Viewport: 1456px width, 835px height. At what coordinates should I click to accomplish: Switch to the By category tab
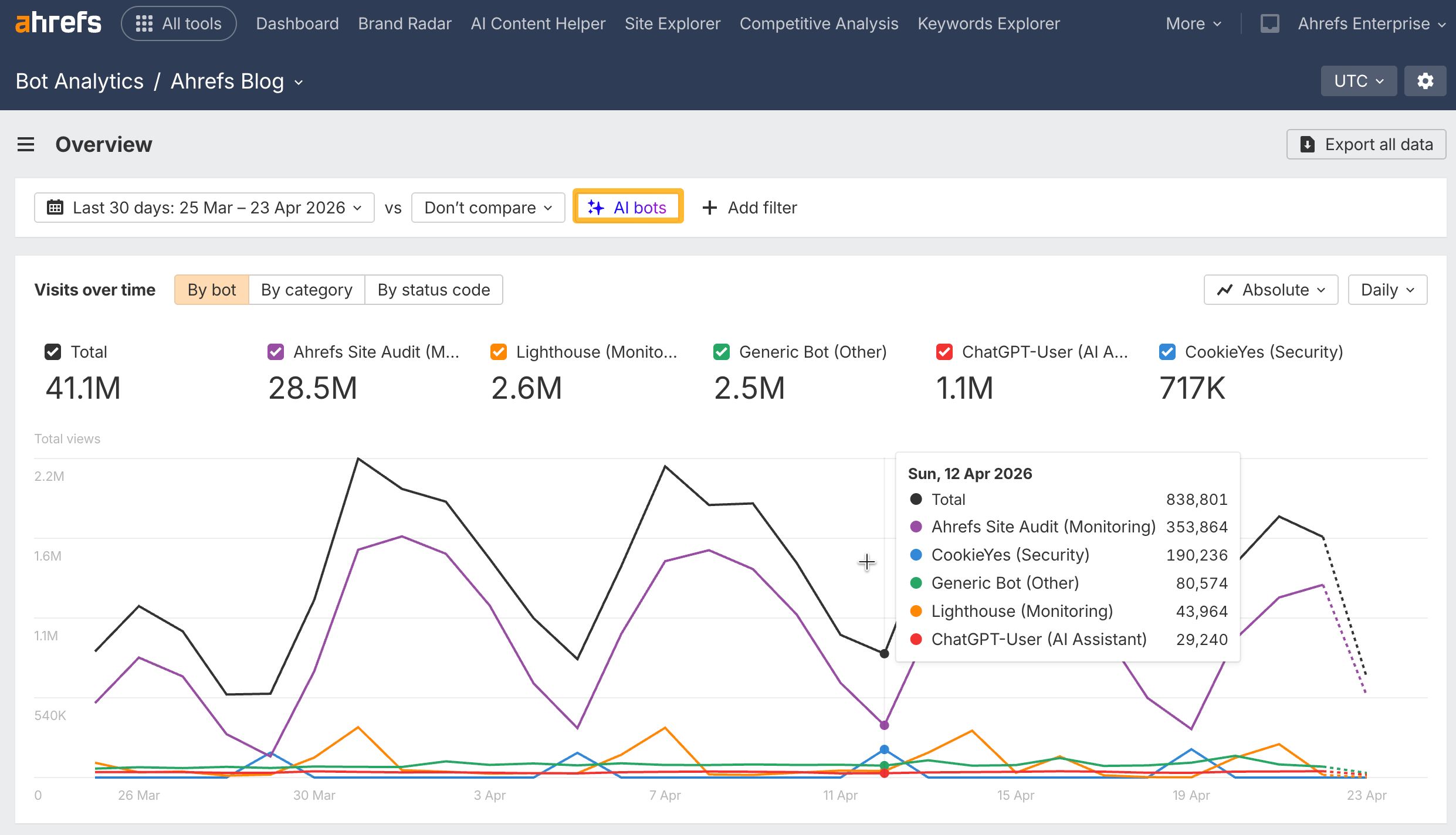click(x=307, y=289)
